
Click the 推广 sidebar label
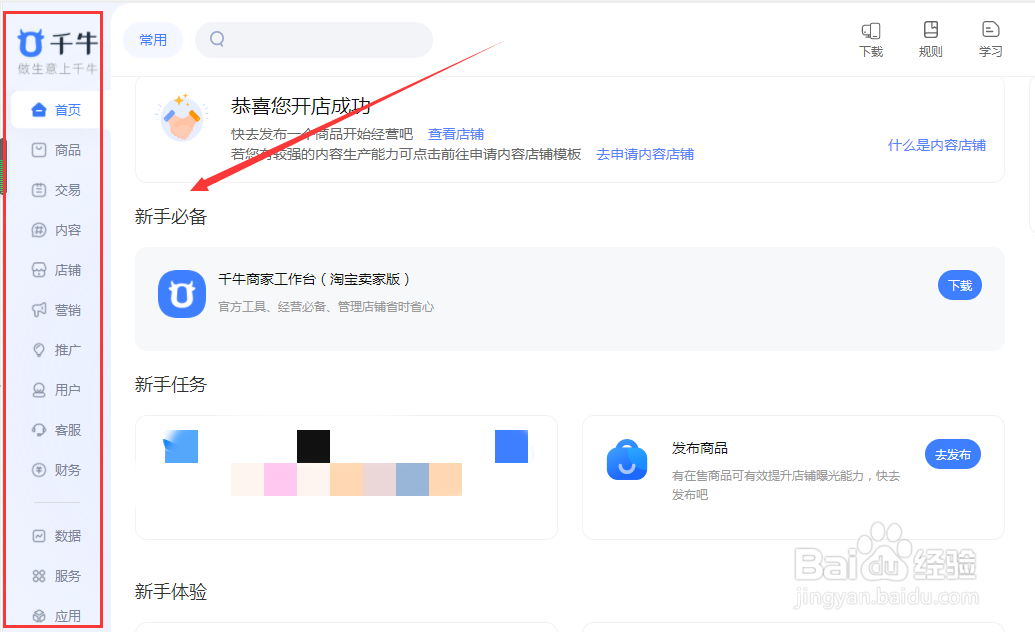pyautogui.click(x=67, y=350)
